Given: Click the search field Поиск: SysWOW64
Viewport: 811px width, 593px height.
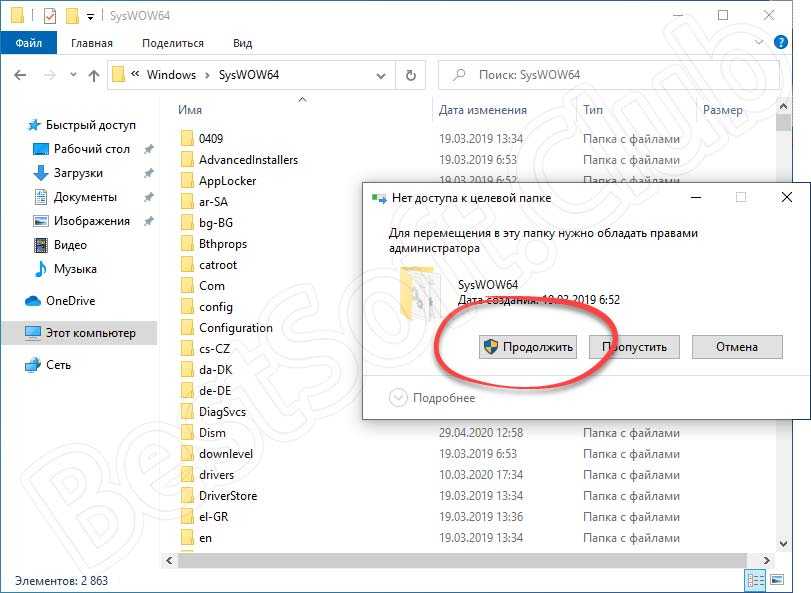Looking at the screenshot, I should [x=609, y=75].
